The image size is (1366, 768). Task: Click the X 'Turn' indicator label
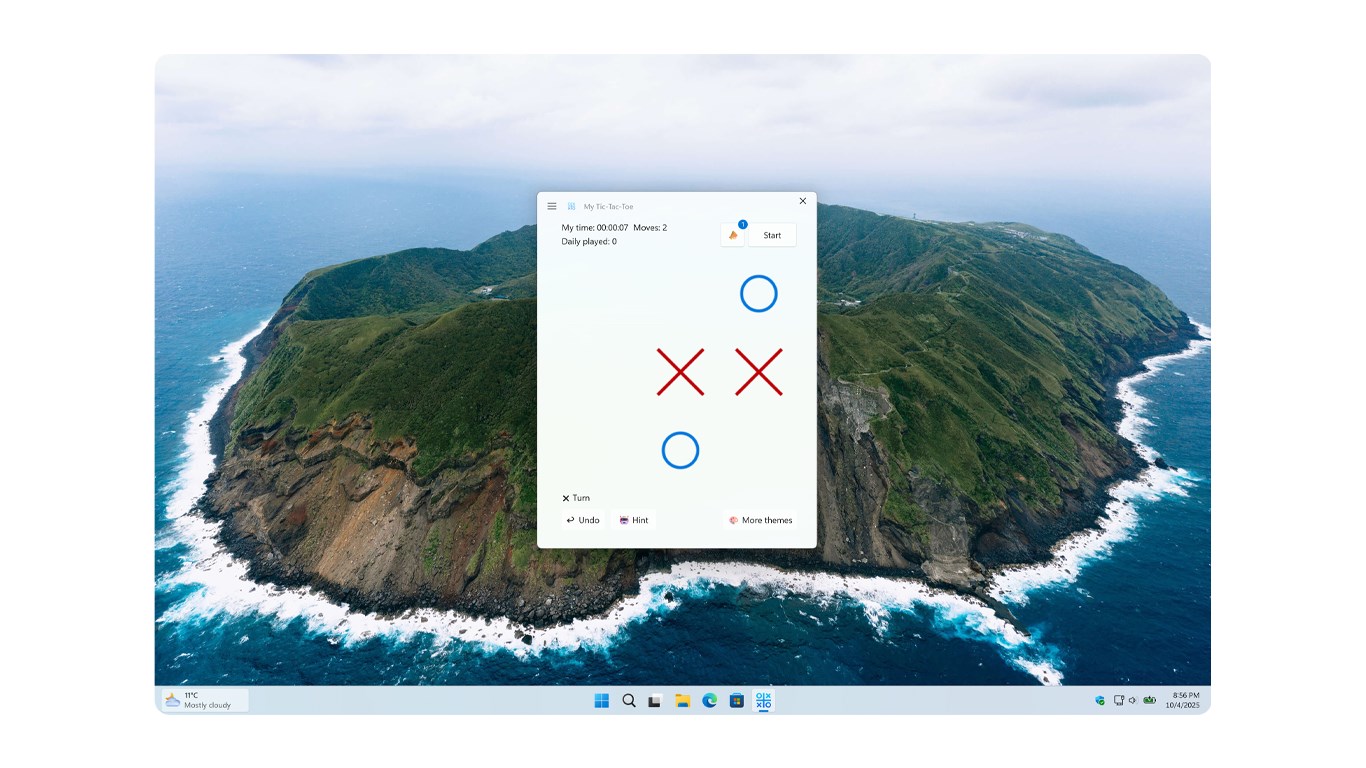tap(576, 498)
